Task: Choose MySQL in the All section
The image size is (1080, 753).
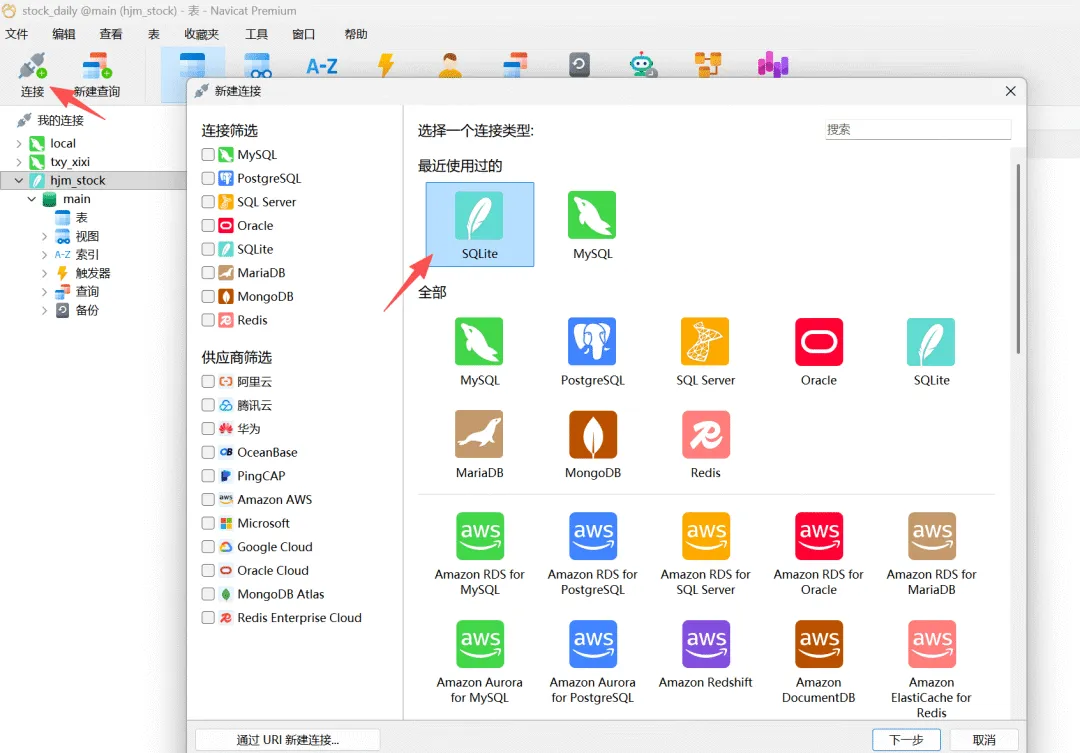Action: pyautogui.click(x=479, y=351)
